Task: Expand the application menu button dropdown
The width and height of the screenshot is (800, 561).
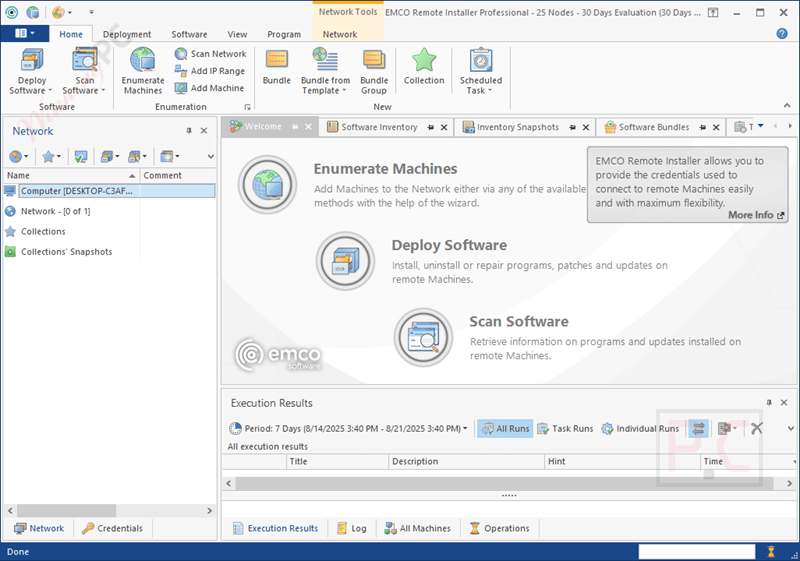Action: [24, 34]
